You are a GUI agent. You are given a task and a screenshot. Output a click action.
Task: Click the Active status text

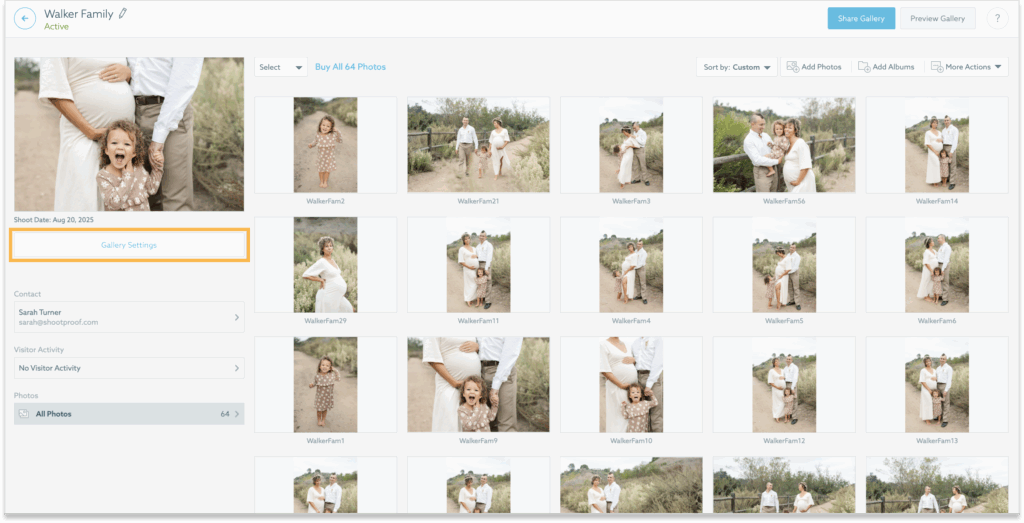pyautogui.click(x=56, y=27)
